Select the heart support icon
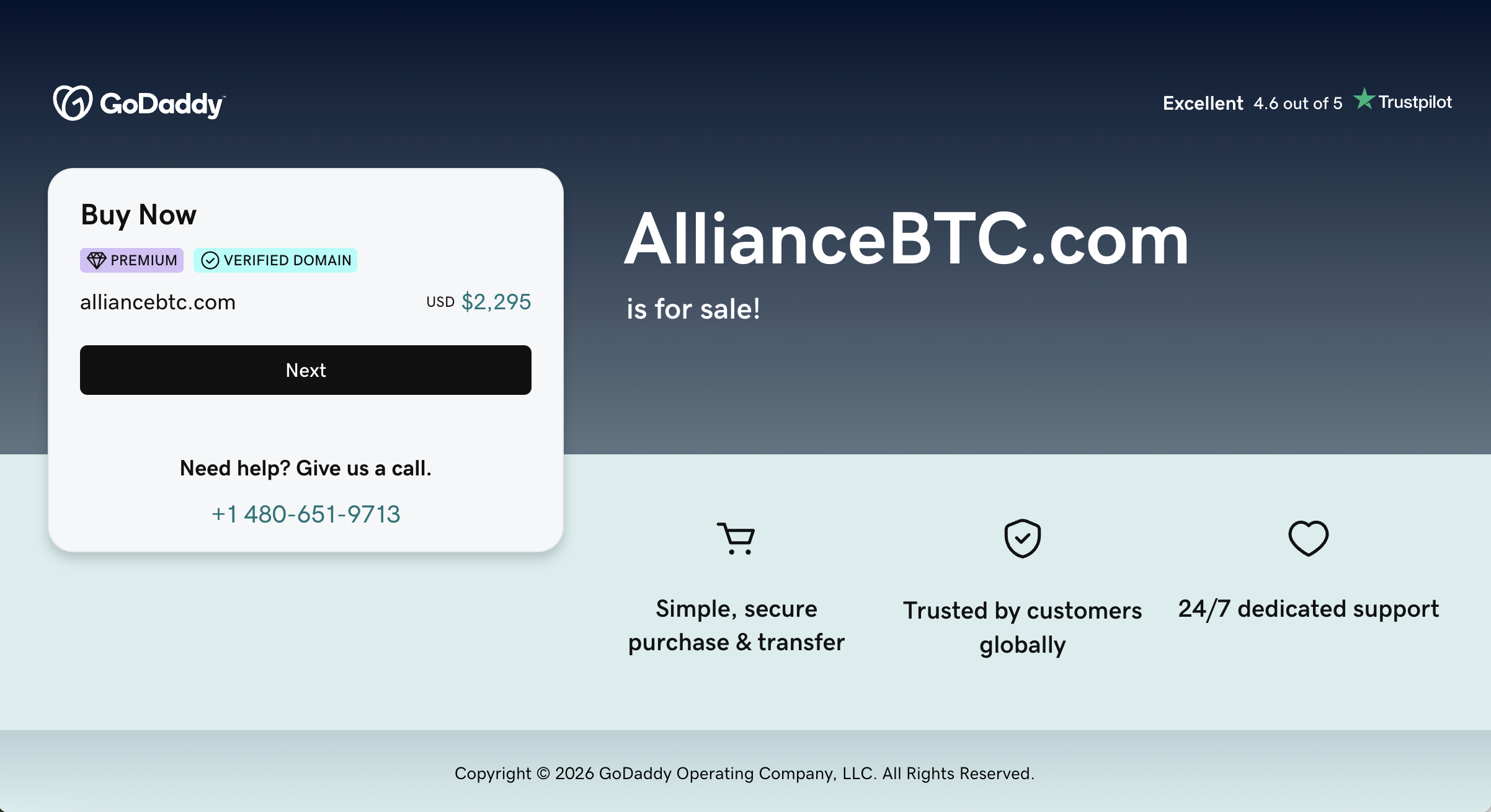Screen dimensions: 1491x812 tap(1309, 538)
